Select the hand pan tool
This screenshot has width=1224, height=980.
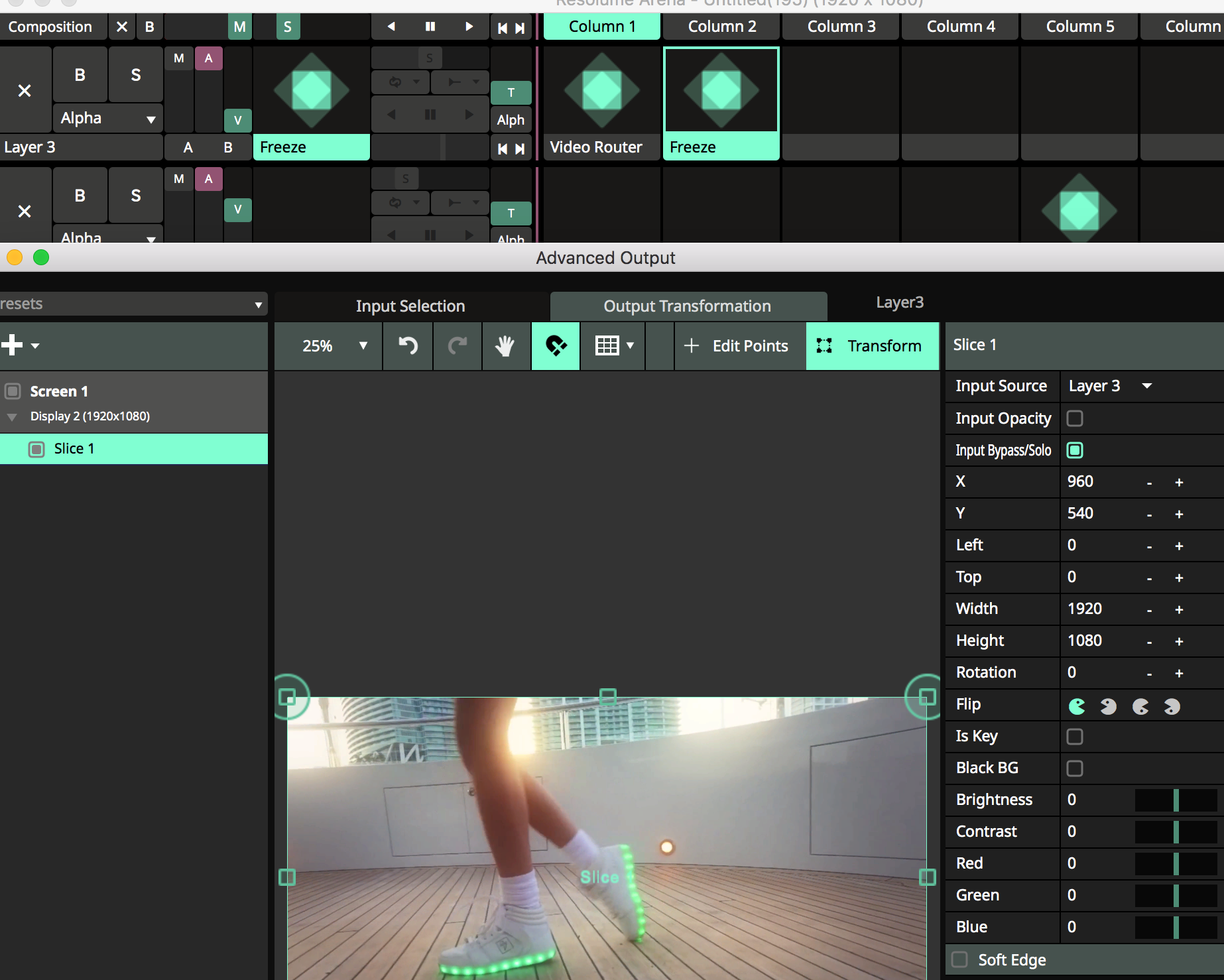tap(505, 345)
